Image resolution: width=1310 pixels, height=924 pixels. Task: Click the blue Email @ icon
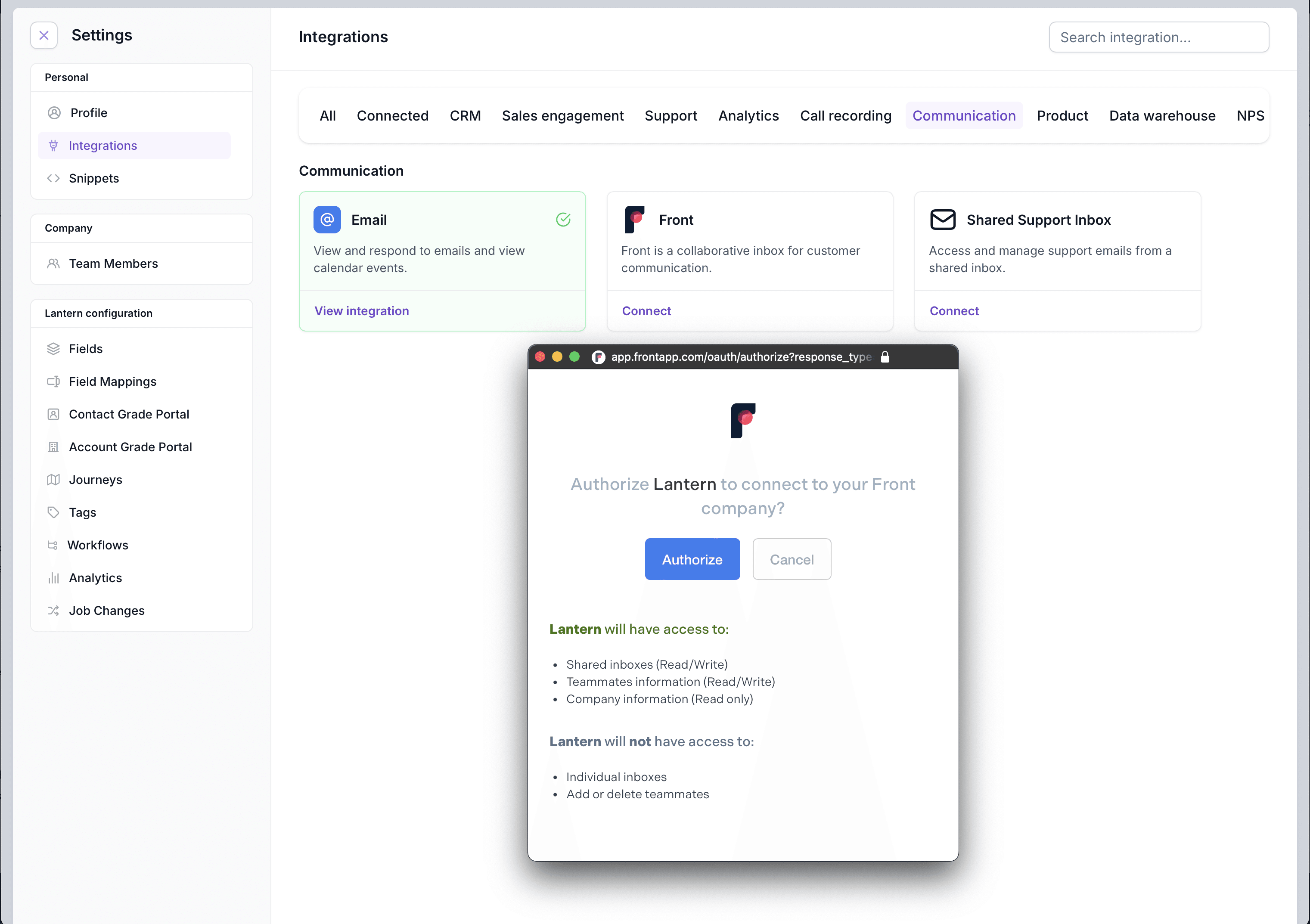click(327, 220)
